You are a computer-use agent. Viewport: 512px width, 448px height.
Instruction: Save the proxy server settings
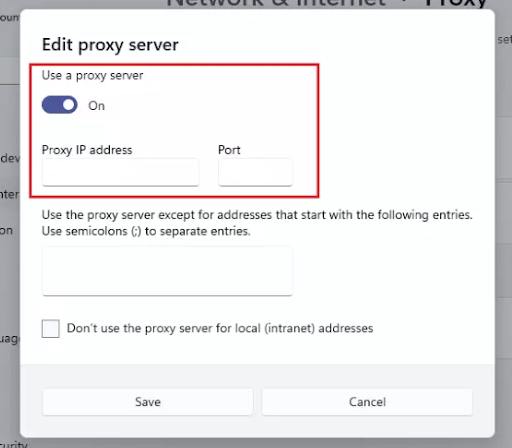coord(148,402)
